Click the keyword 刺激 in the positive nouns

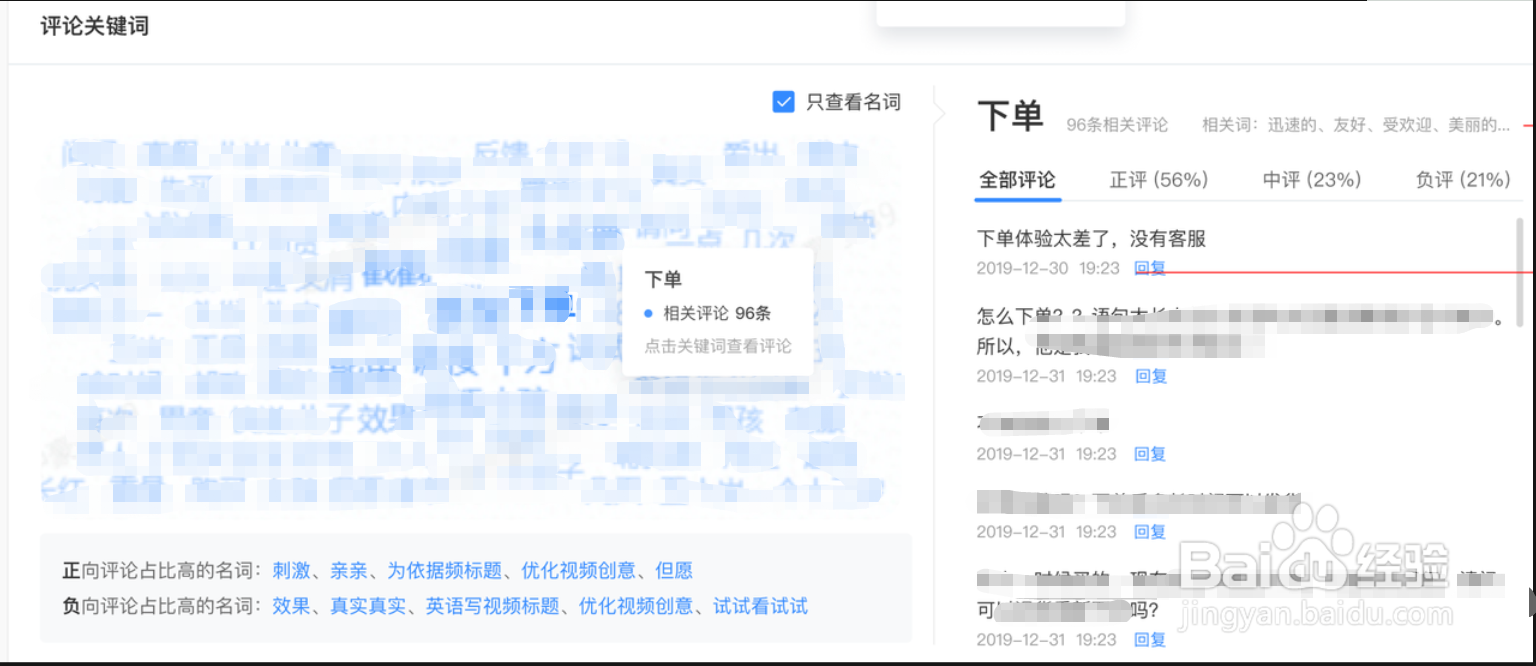coord(292,571)
